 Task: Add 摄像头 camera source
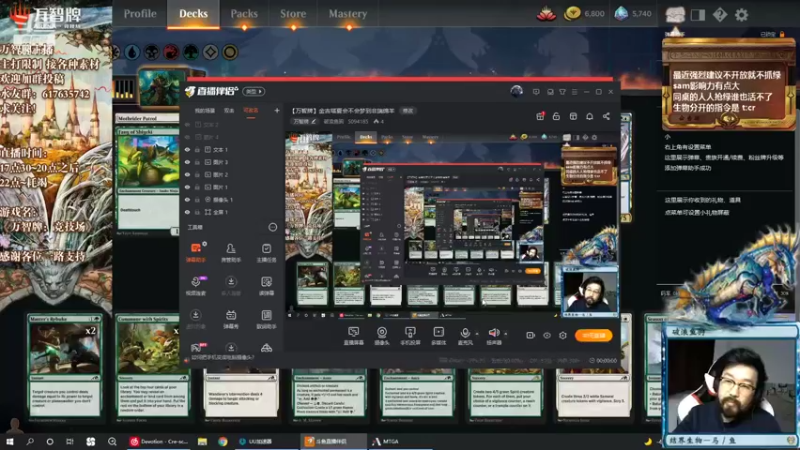[382, 336]
